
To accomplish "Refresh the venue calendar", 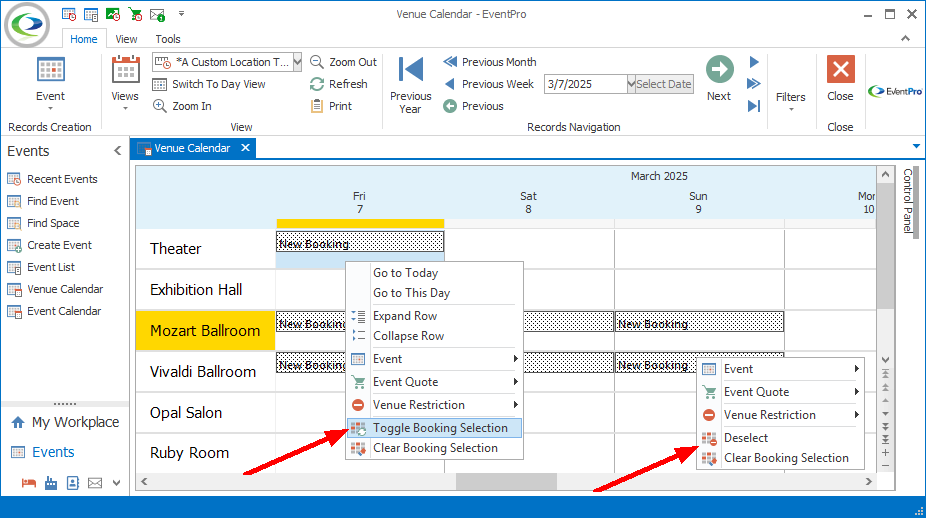I will pos(338,84).
